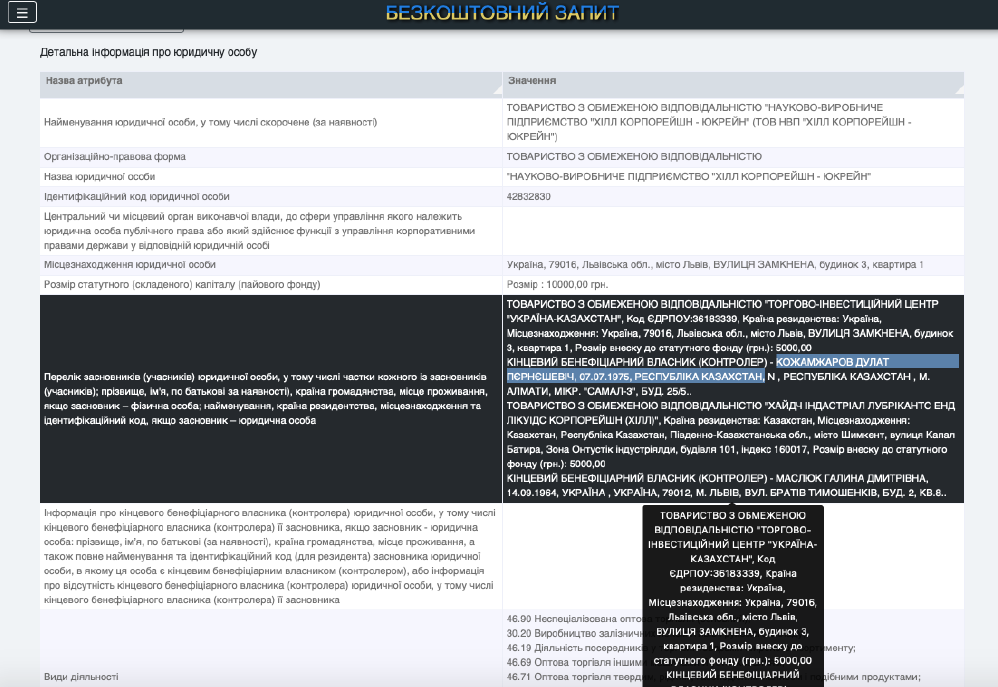The height and width of the screenshot is (687, 998).
Task: Click the "БЕЗКОШТОВНИЙ ЗАПИТ" header title
Action: click(502, 13)
